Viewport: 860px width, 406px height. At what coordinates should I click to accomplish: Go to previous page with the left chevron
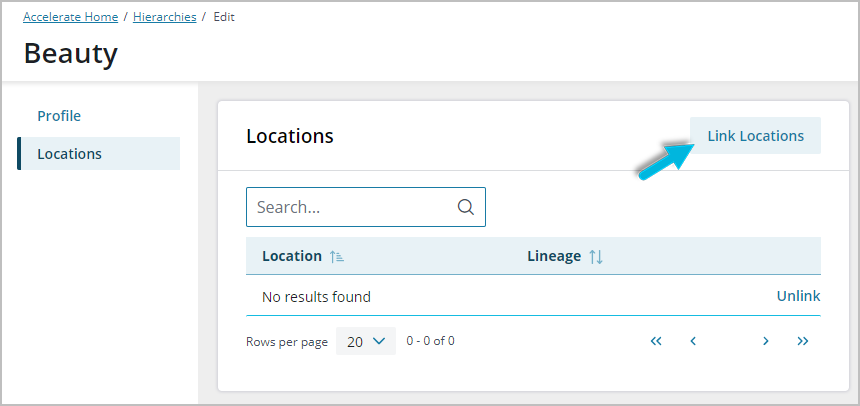click(693, 341)
